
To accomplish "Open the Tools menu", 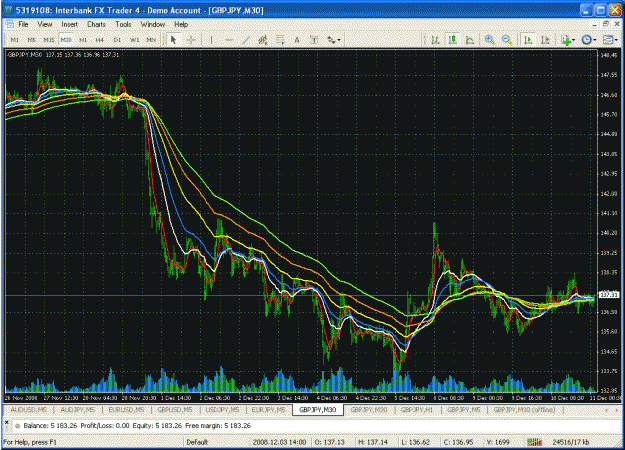I will pos(123,24).
